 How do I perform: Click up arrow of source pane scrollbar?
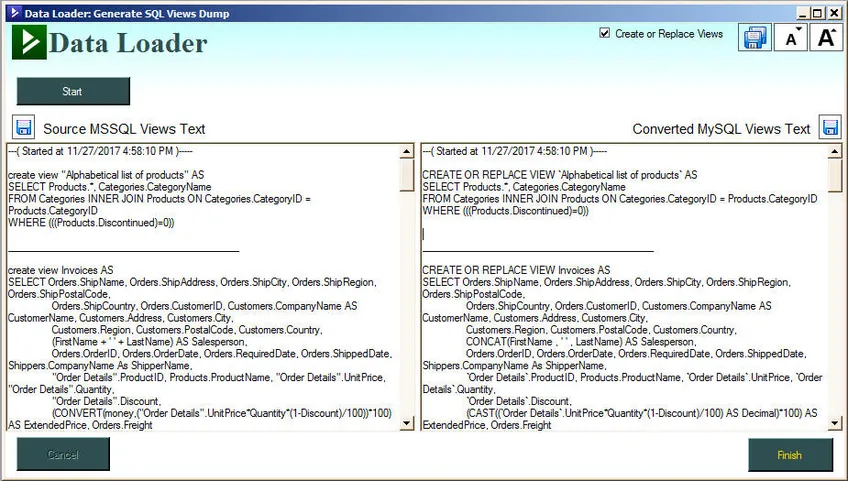coord(407,151)
